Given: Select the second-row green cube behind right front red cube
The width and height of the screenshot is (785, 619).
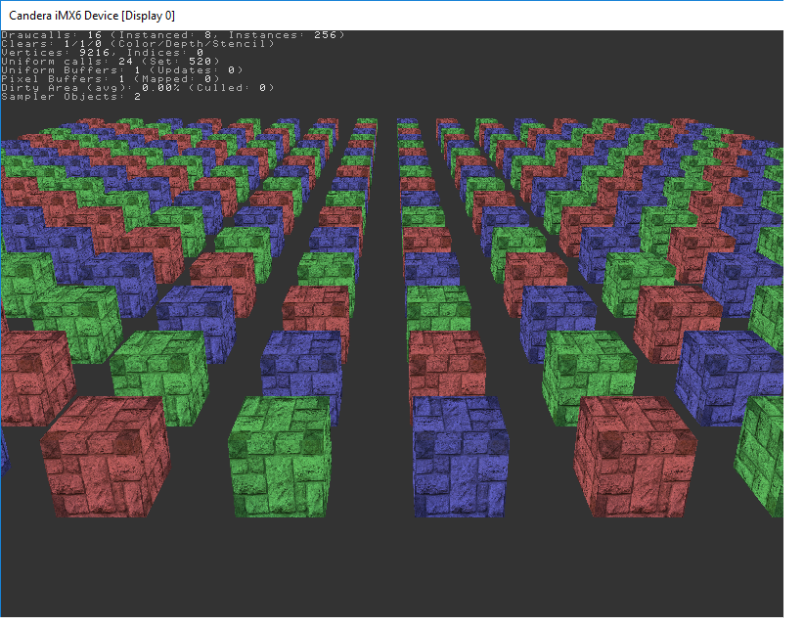Looking at the screenshot, I should coord(589,376).
